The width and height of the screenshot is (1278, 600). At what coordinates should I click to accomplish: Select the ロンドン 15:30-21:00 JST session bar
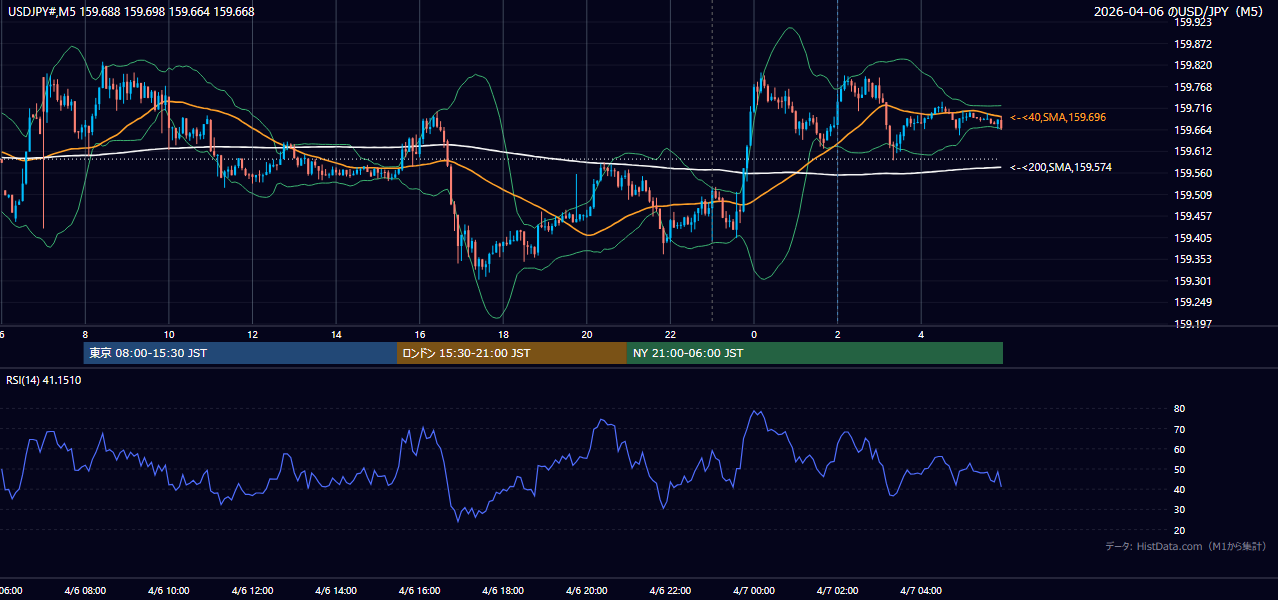click(512, 353)
